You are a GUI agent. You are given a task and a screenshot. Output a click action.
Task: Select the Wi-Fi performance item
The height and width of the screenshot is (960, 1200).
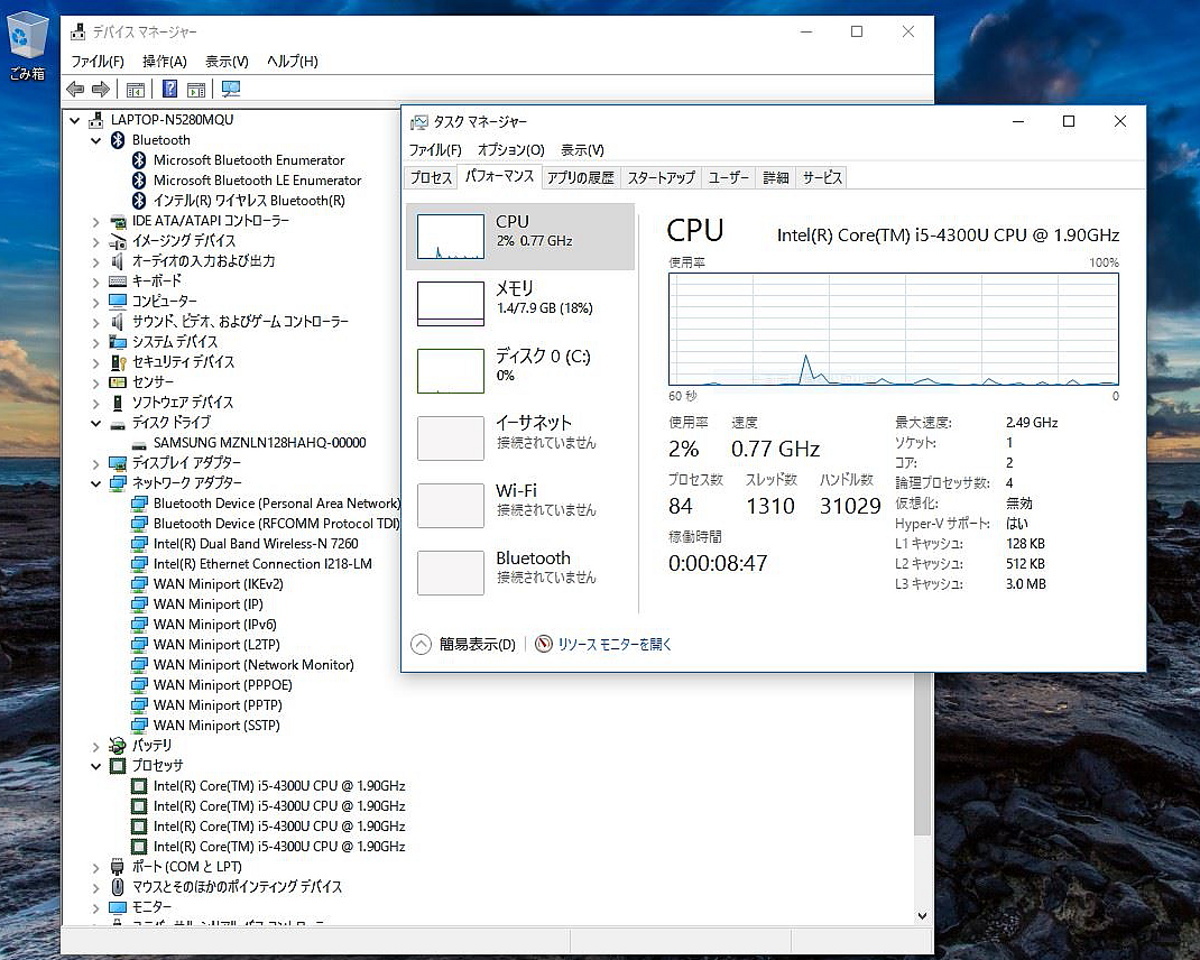(520, 505)
